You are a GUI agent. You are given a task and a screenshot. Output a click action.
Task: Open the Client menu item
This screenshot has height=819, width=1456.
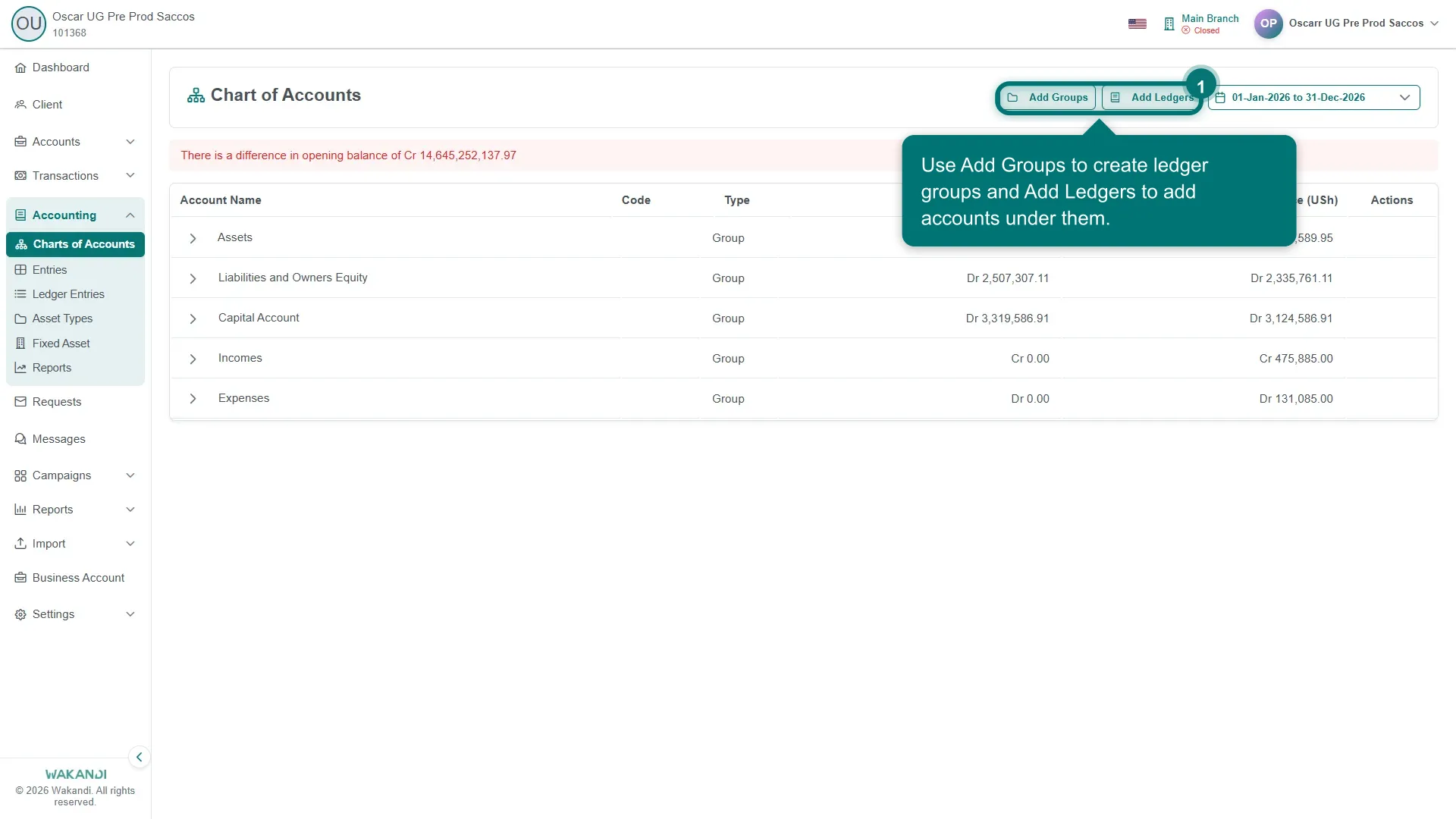[75, 105]
